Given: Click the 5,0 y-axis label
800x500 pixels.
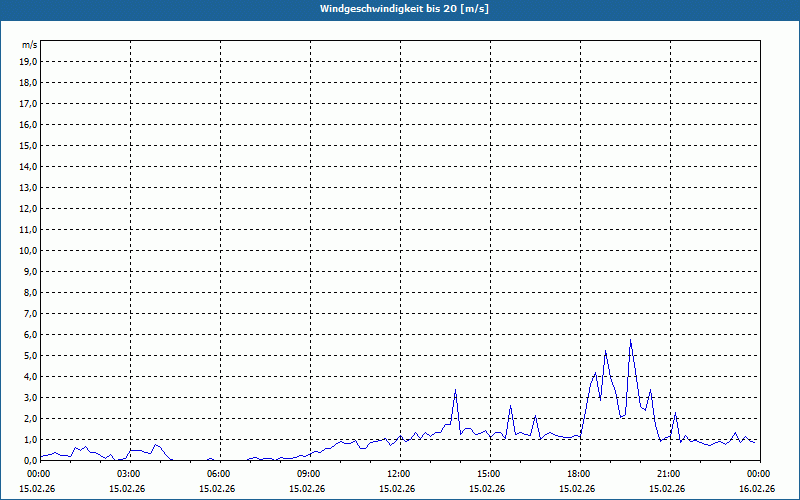Looking at the screenshot, I should point(31,356).
